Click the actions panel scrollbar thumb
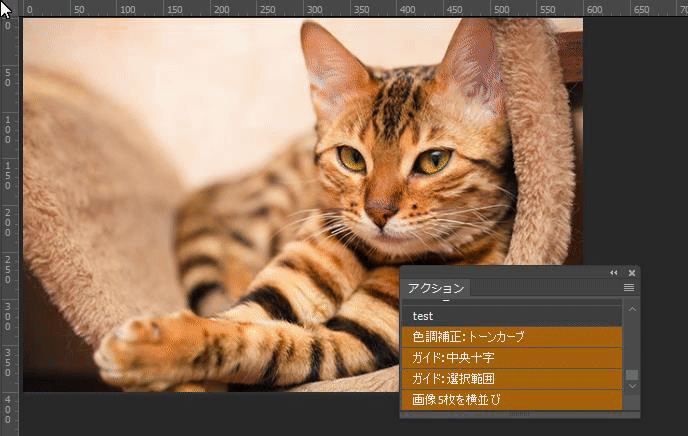 point(632,375)
